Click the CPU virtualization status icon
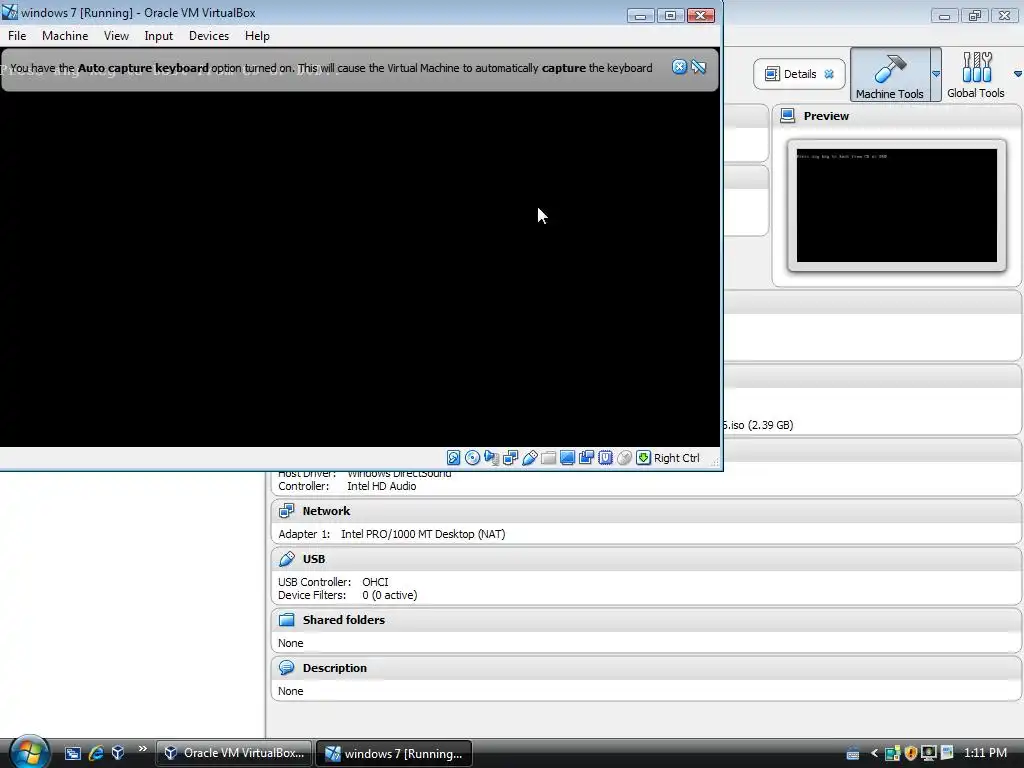This screenshot has height=768, width=1024. (x=605, y=458)
